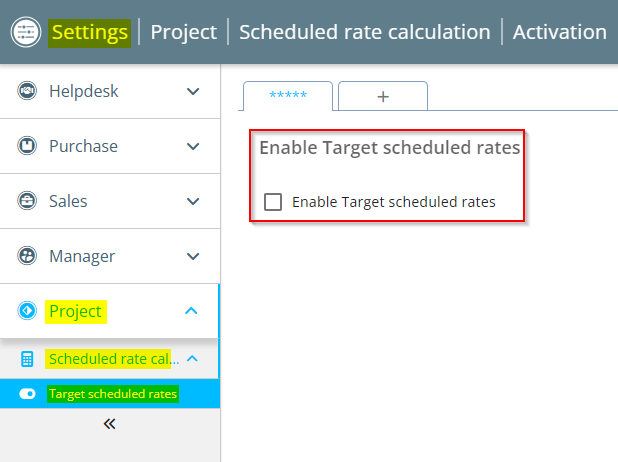
Task: Expand the Sales section chevron
Action: tap(193, 201)
